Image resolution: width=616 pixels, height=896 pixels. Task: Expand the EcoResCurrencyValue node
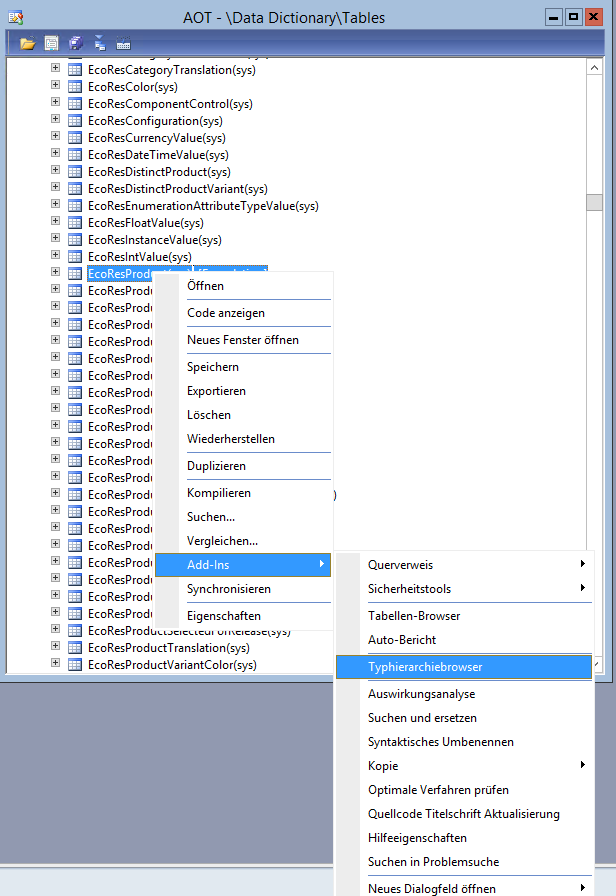point(55,136)
